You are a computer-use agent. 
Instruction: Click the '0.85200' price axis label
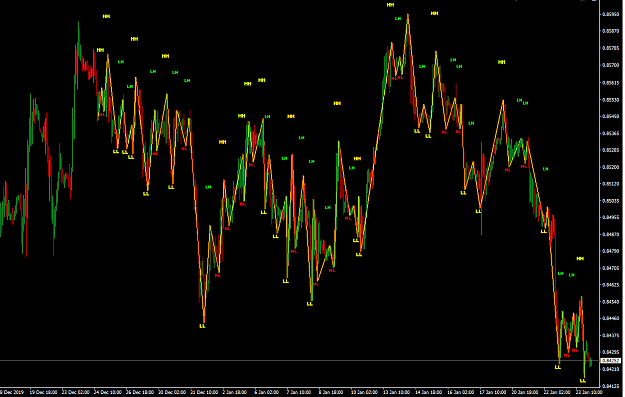[x=610, y=167]
